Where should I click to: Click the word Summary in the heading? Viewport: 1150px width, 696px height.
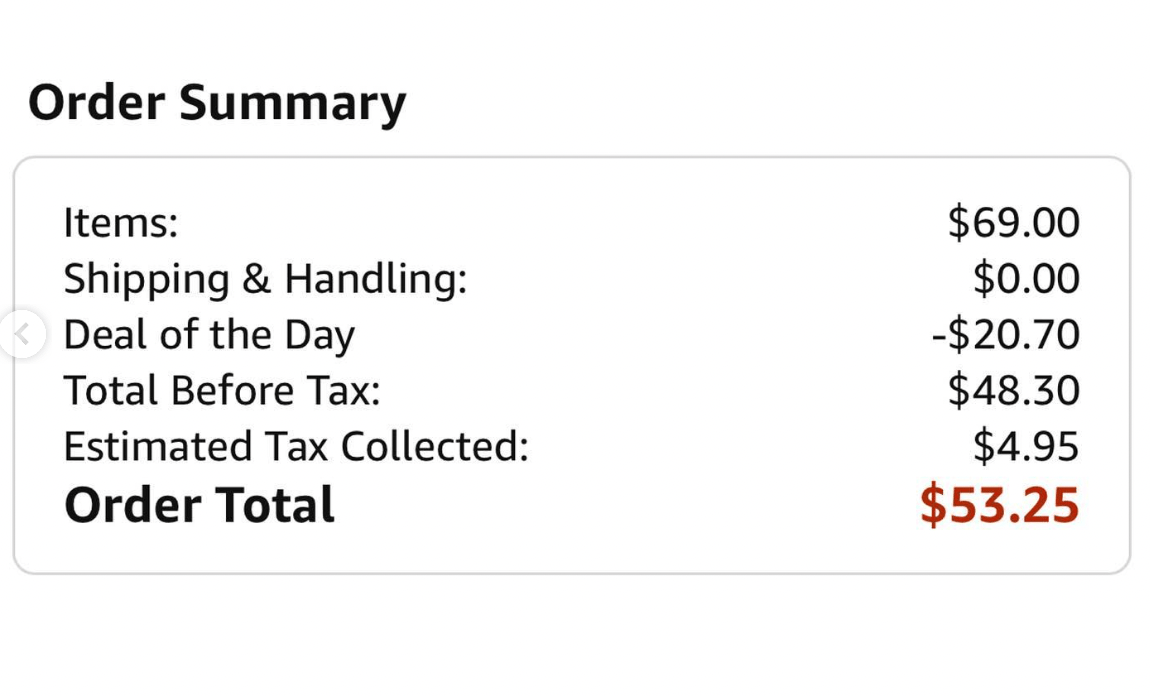tap(293, 104)
